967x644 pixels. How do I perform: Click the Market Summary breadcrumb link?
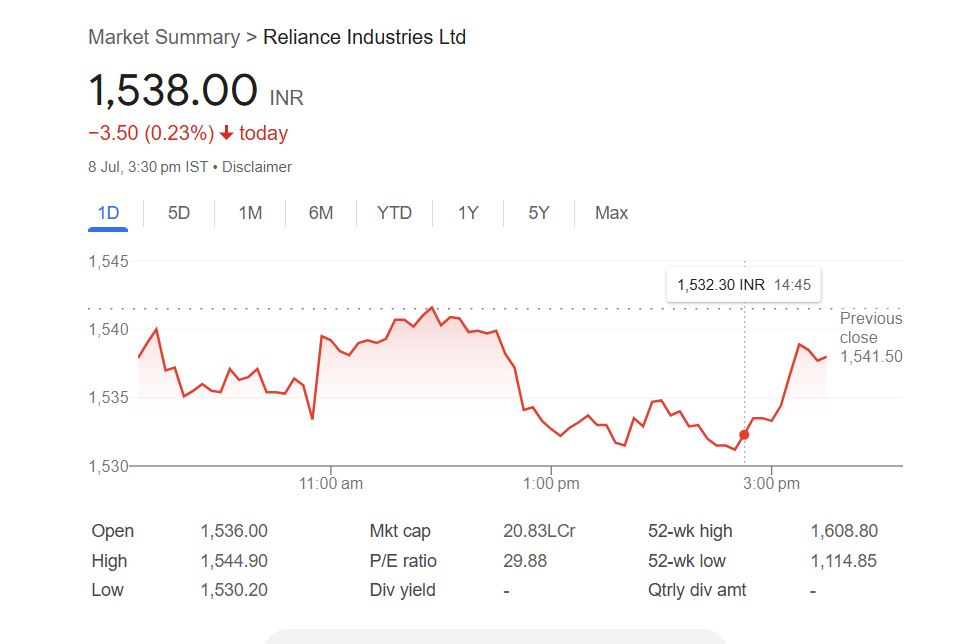tap(163, 38)
